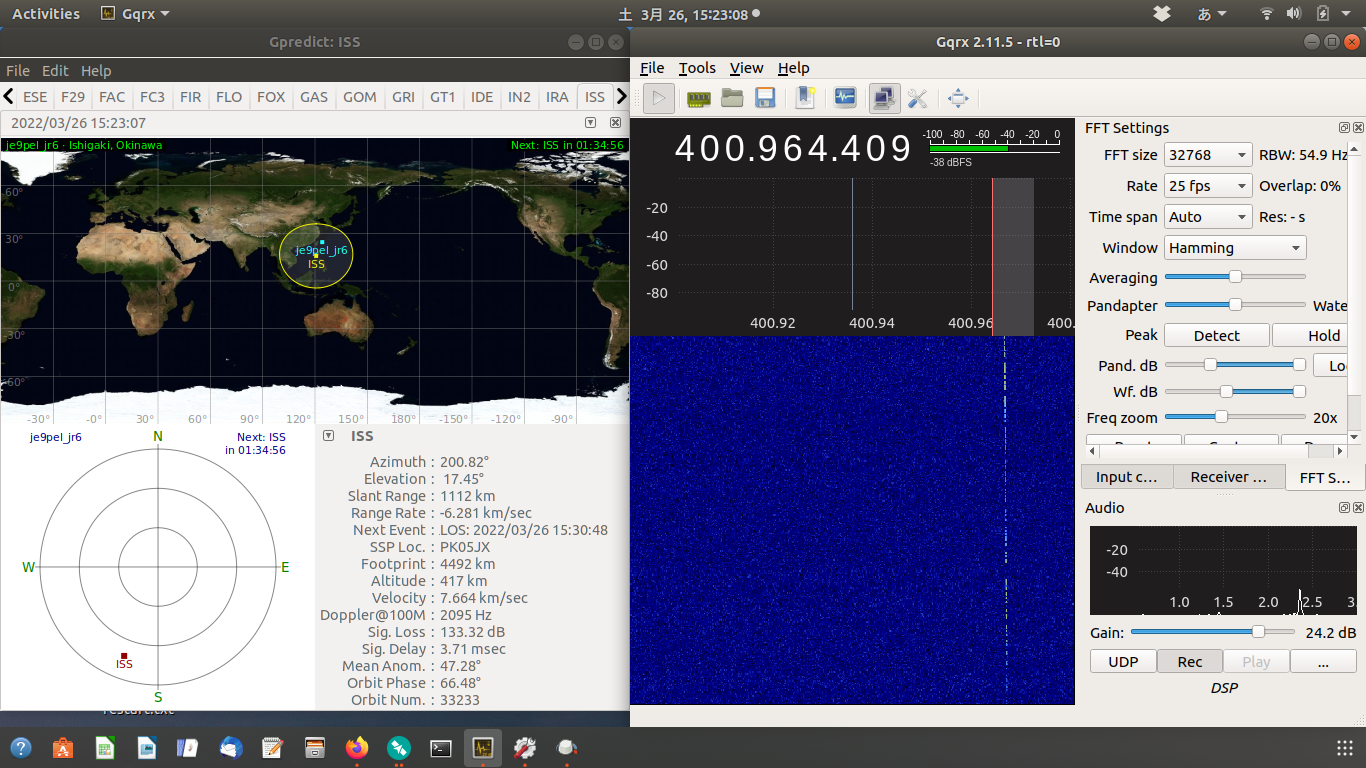Expand the ISS satellite selector triangle

tap(329, 436)
